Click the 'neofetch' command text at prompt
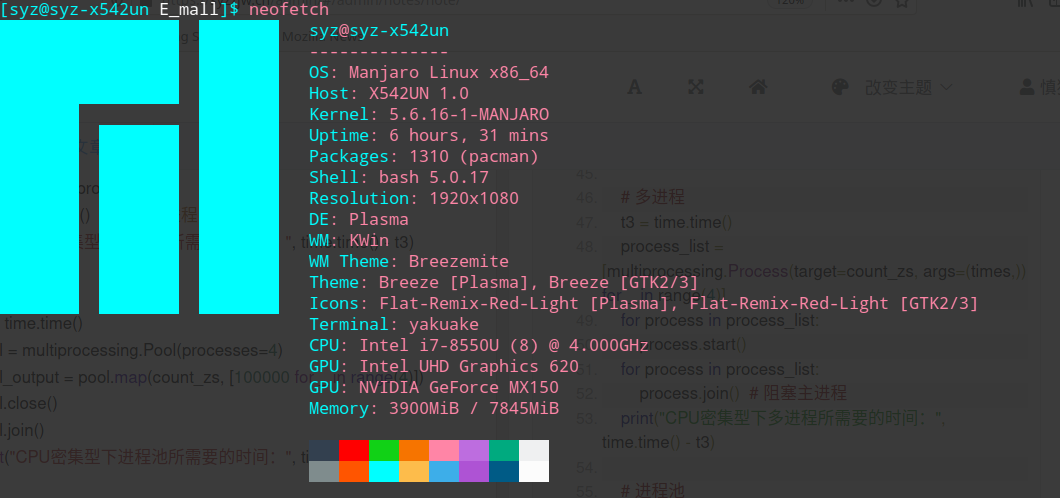The image size is (1060, 498). tap(289, 9)
